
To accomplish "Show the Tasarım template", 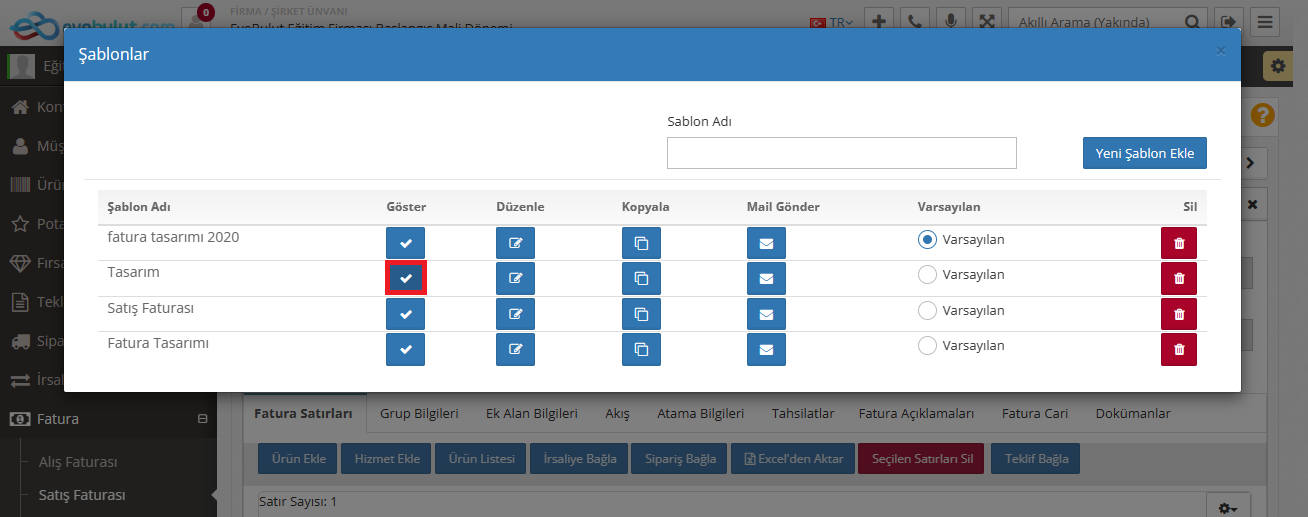I will coord(406,278).
